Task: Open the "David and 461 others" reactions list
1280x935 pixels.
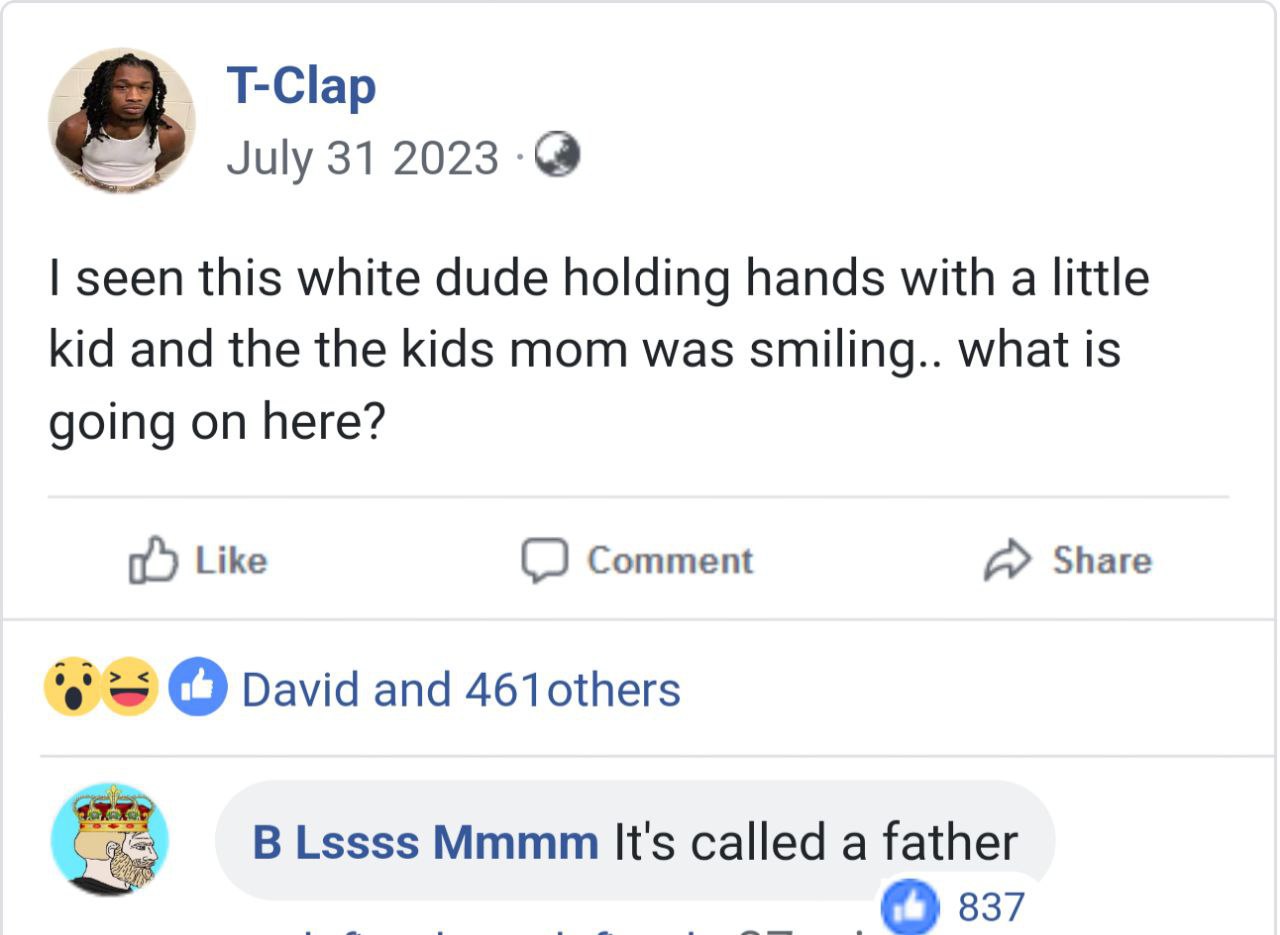Action: point(461,690)
